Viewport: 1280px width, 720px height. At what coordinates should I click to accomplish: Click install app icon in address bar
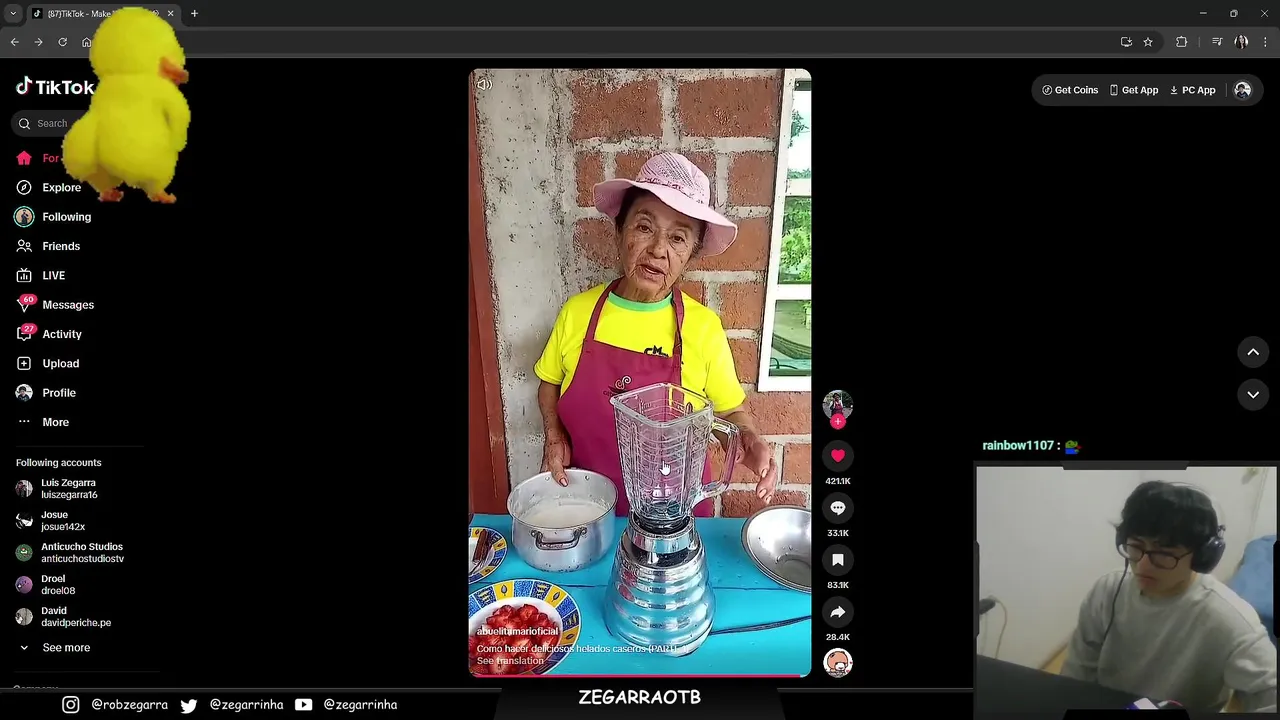tap(1126, 42)
